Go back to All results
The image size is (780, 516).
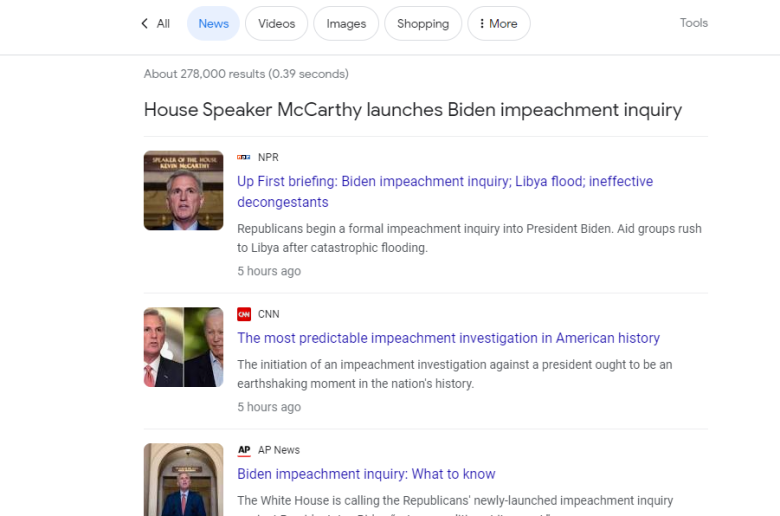(163, 24)
